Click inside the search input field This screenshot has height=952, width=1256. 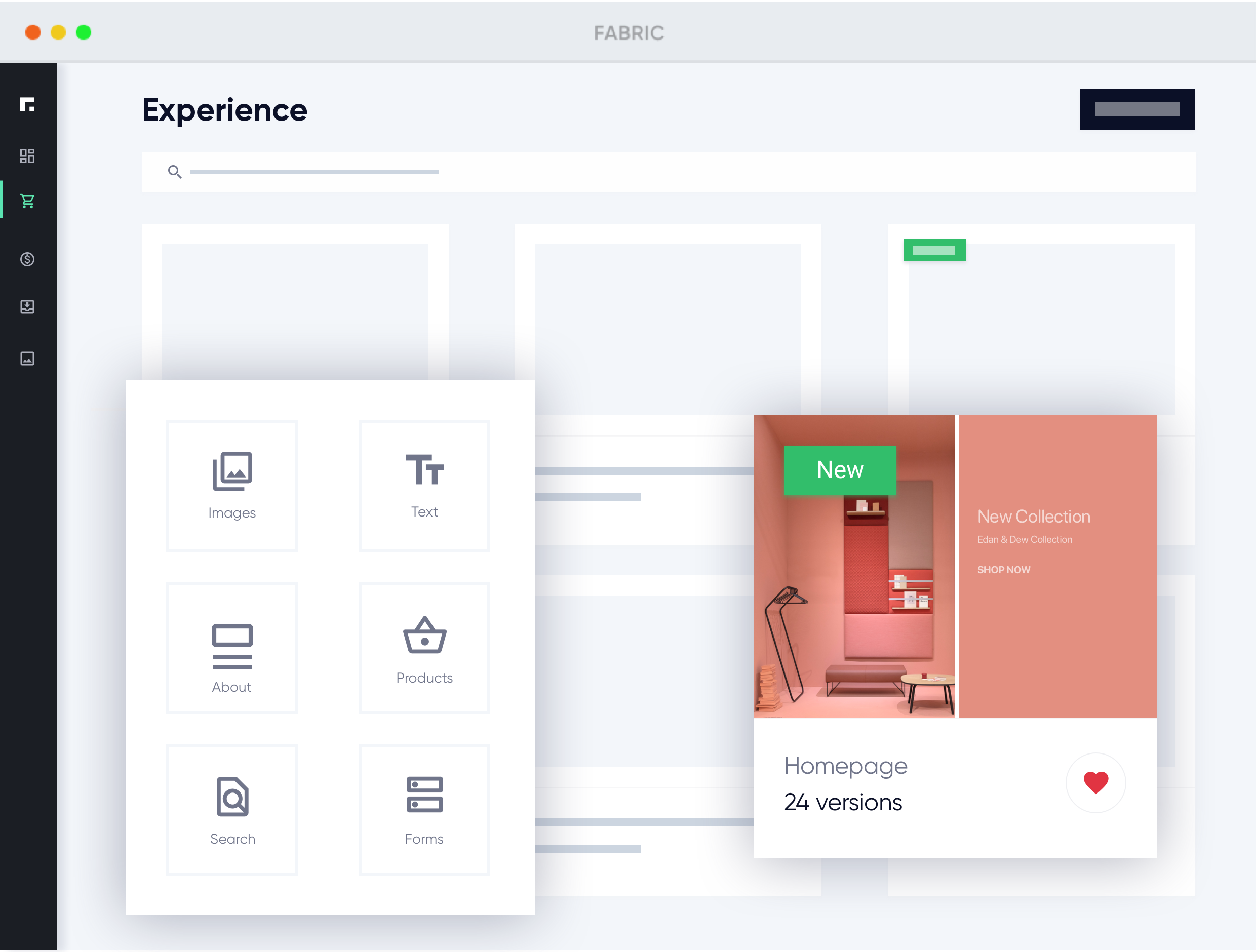click(x=315, y=172)
